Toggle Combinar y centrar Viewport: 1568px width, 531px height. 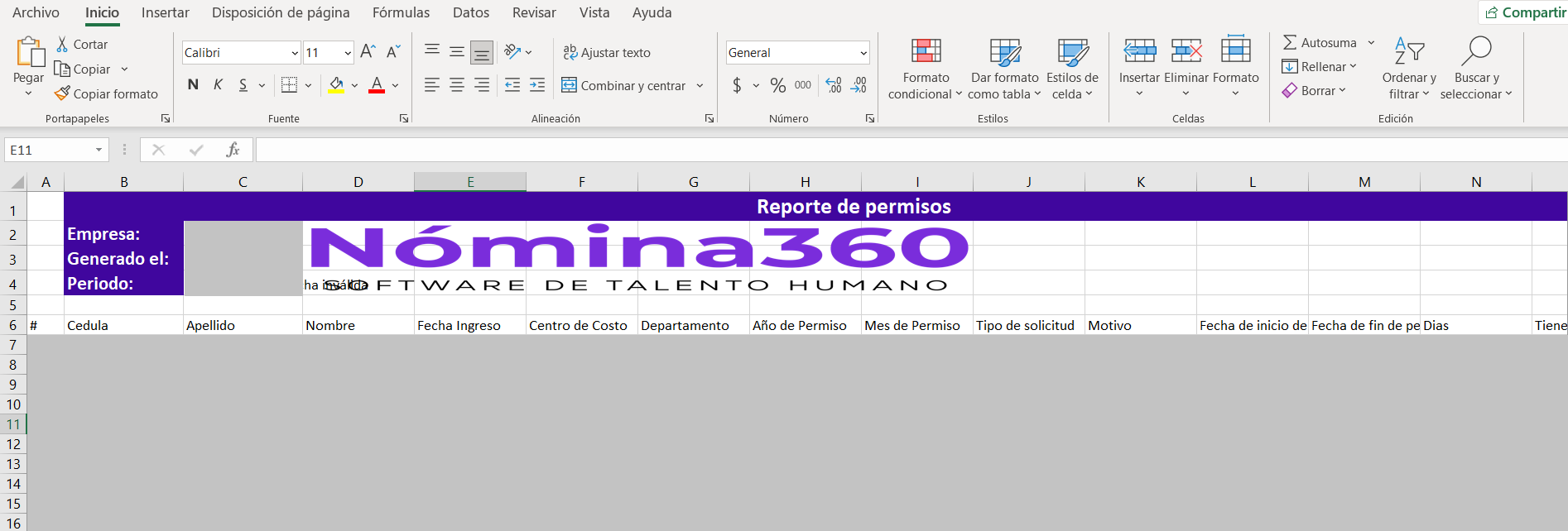623,85
